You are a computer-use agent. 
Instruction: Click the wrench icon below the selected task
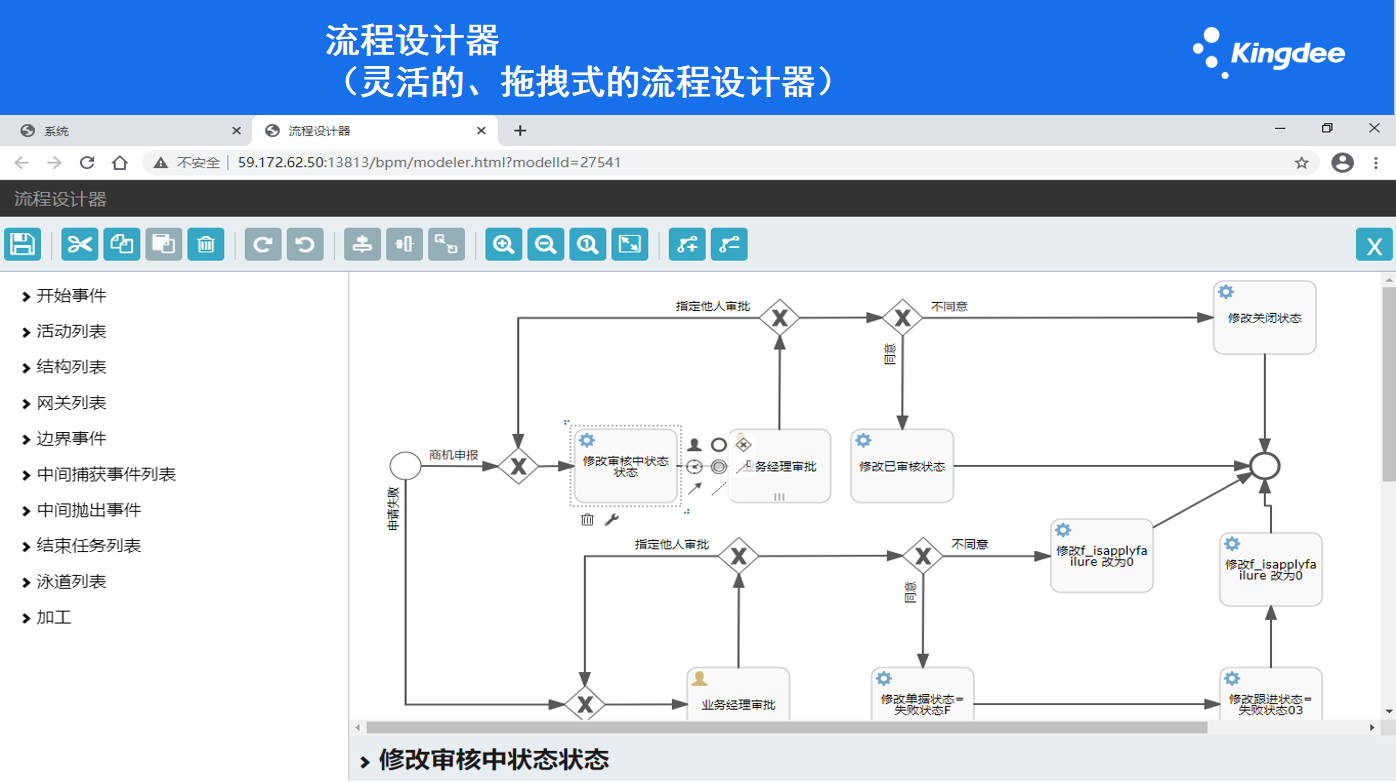612,520
